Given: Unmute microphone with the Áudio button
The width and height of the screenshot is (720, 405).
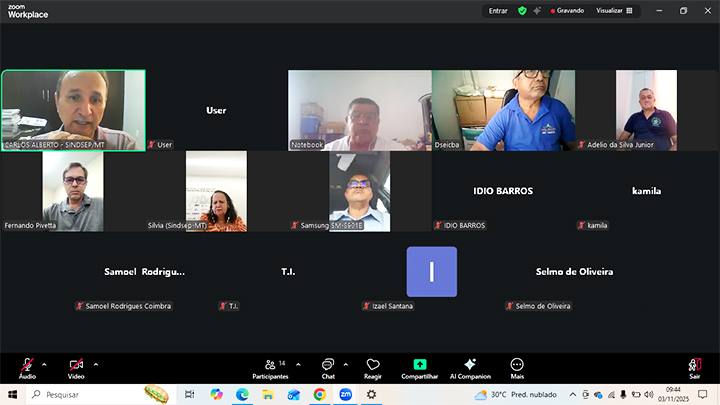Looking at the screenshot, I should [x=27, y=366].
